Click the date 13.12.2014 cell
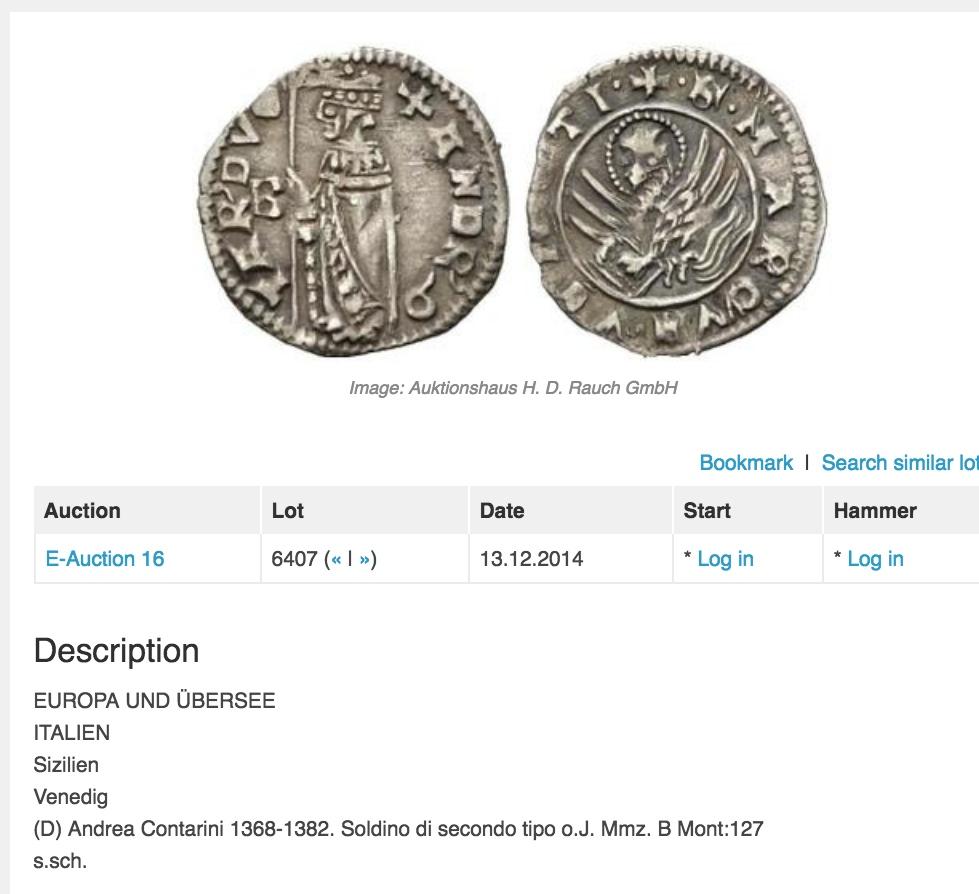 531,559
